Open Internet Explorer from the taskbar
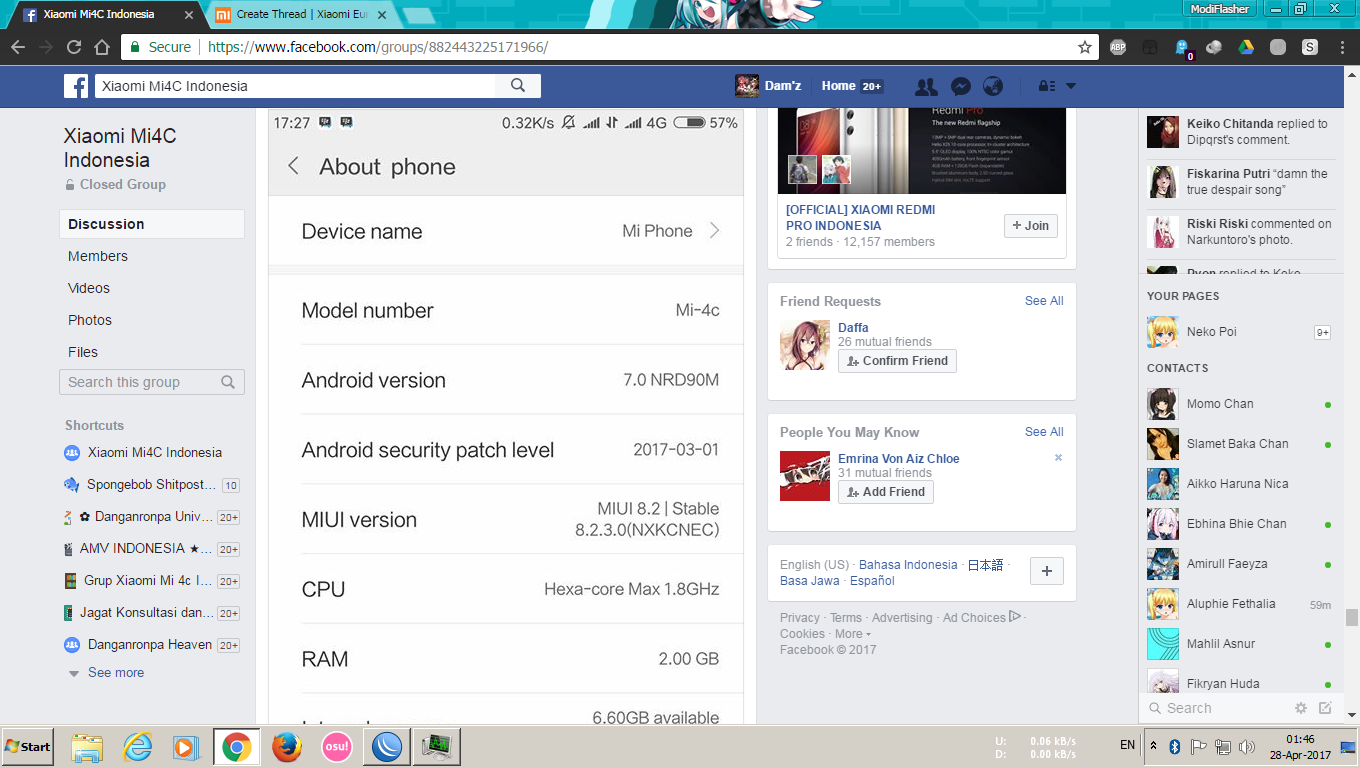This screenshot has height=768, width=1360. (137, 747)
